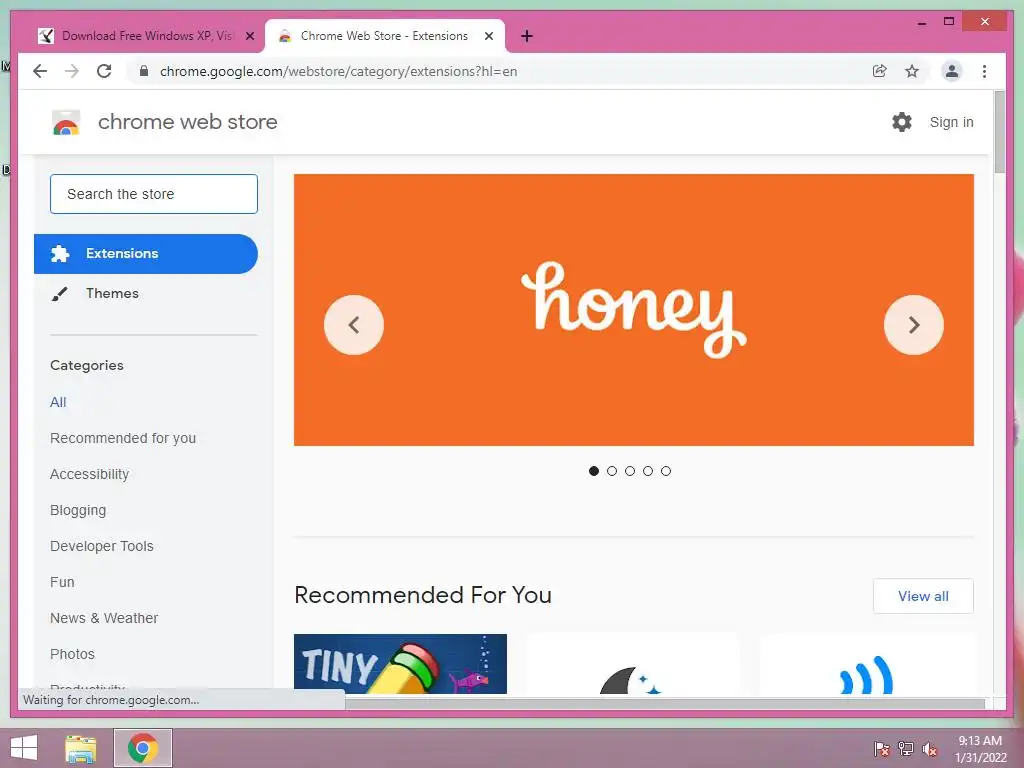The width and height of the screenshot is (1024, 768).
Task: Open network tray icon
Action: tap(906, 749)
